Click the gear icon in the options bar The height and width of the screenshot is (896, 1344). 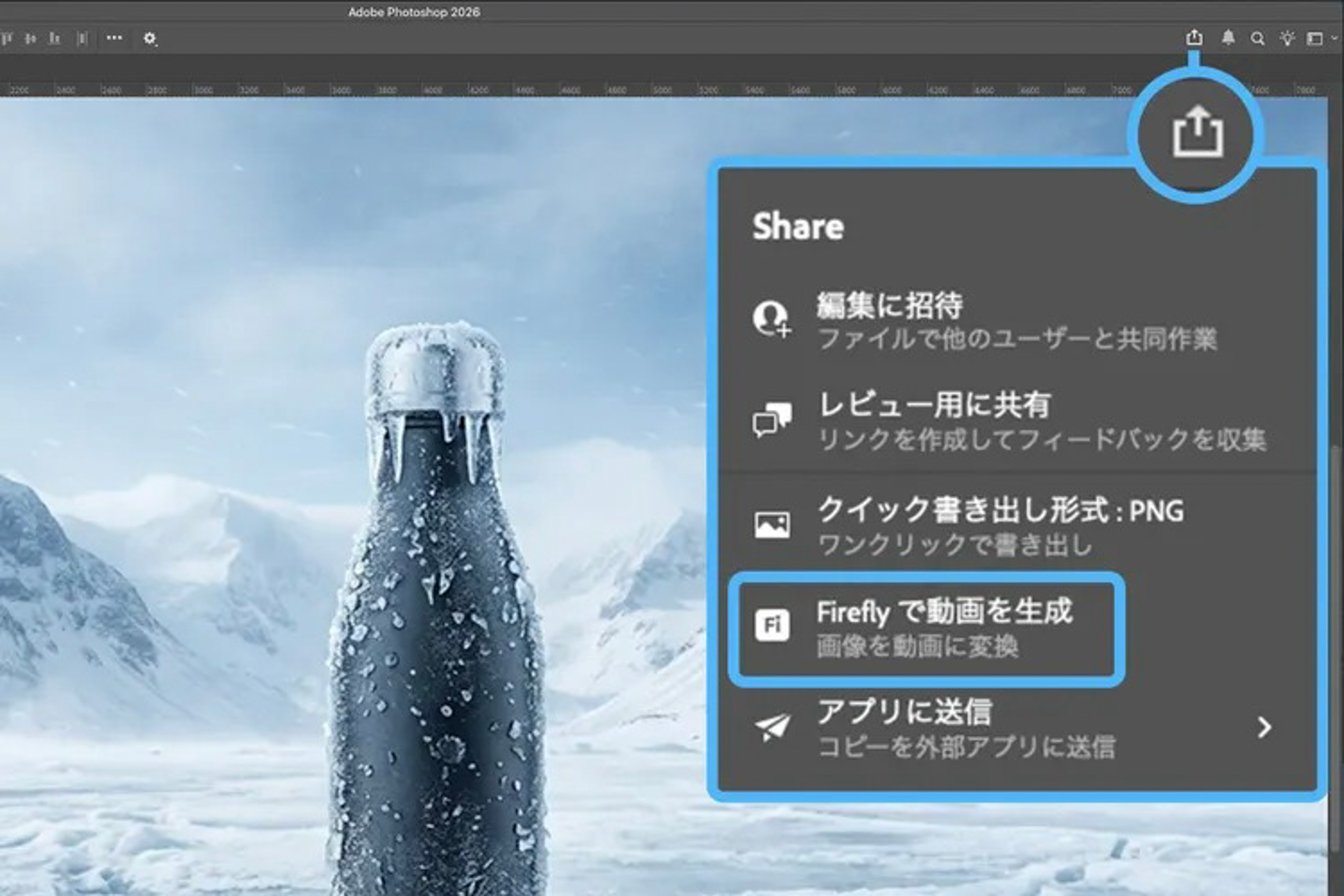click(x=150, y=39)
